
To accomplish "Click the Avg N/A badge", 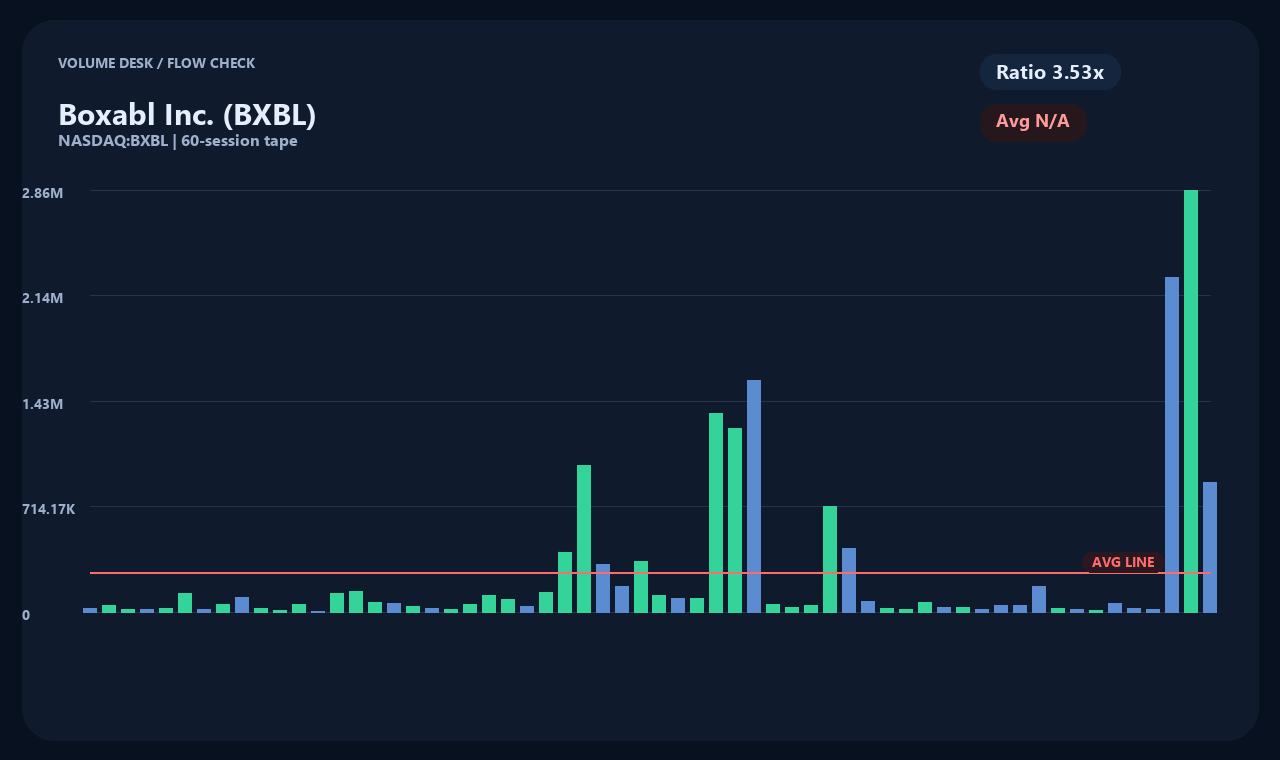I will (1033, 122).
